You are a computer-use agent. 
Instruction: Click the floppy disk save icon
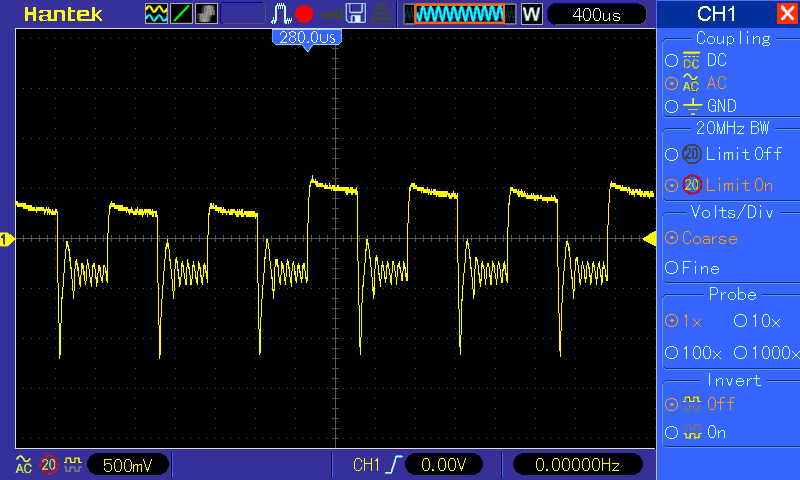[x=356, y=14]
